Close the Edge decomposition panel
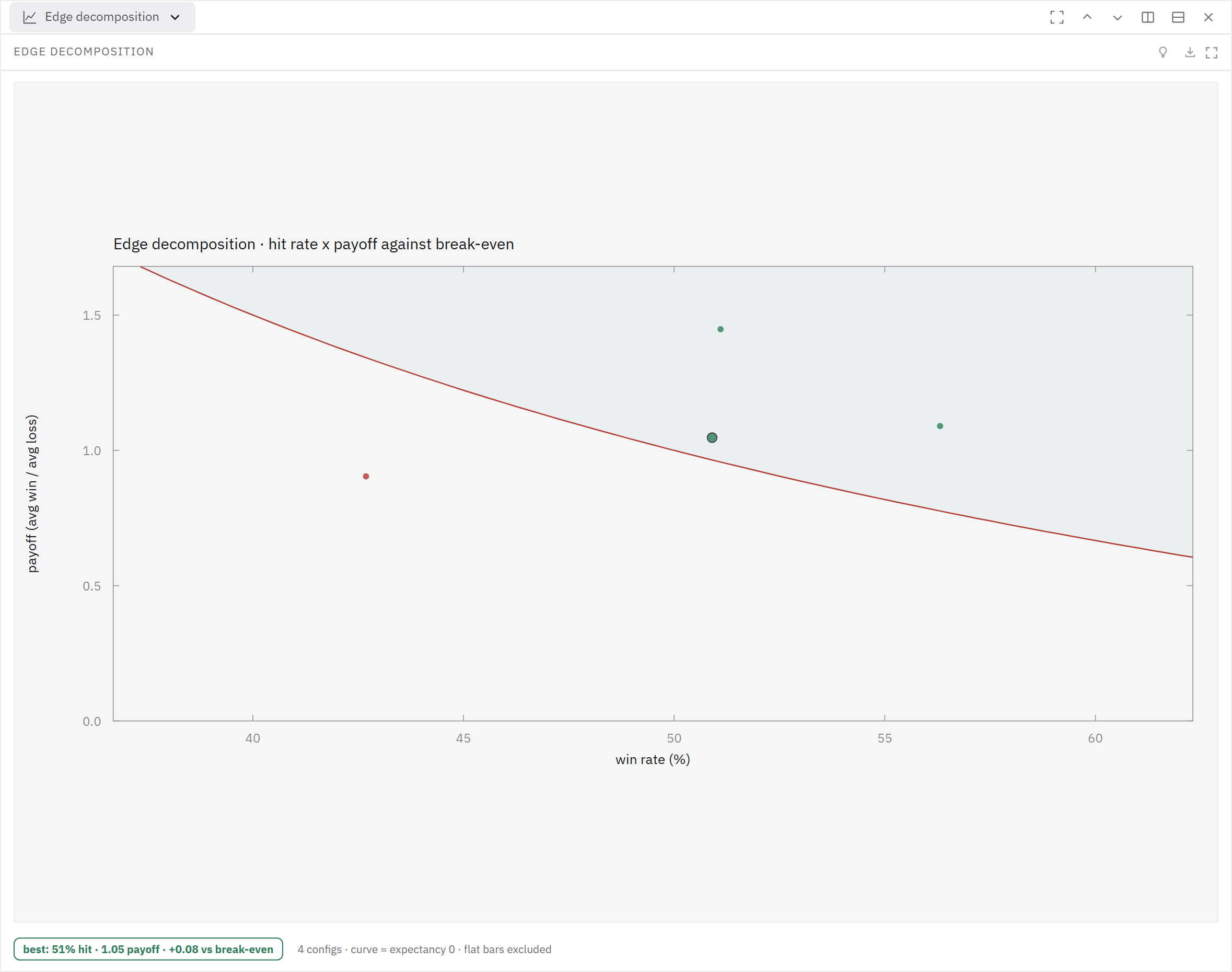This screenshot has width=1232, height=972. pos(1208,17)
